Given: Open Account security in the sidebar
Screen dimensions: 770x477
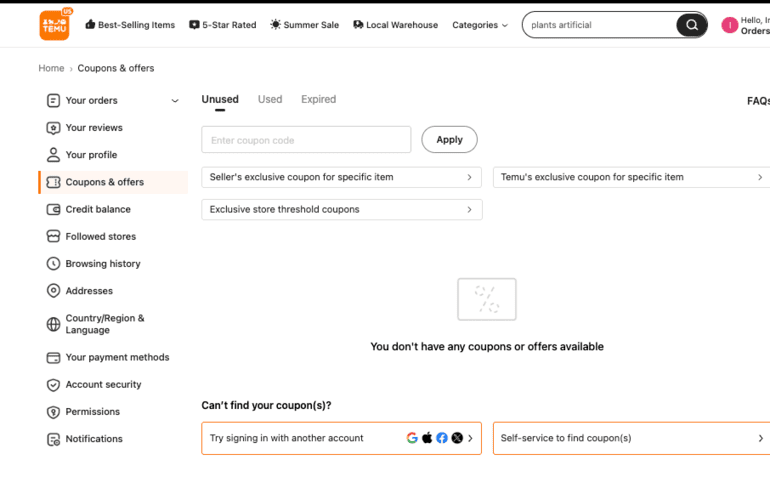Looking at the screenshot, I should click(x=103, y=384).
